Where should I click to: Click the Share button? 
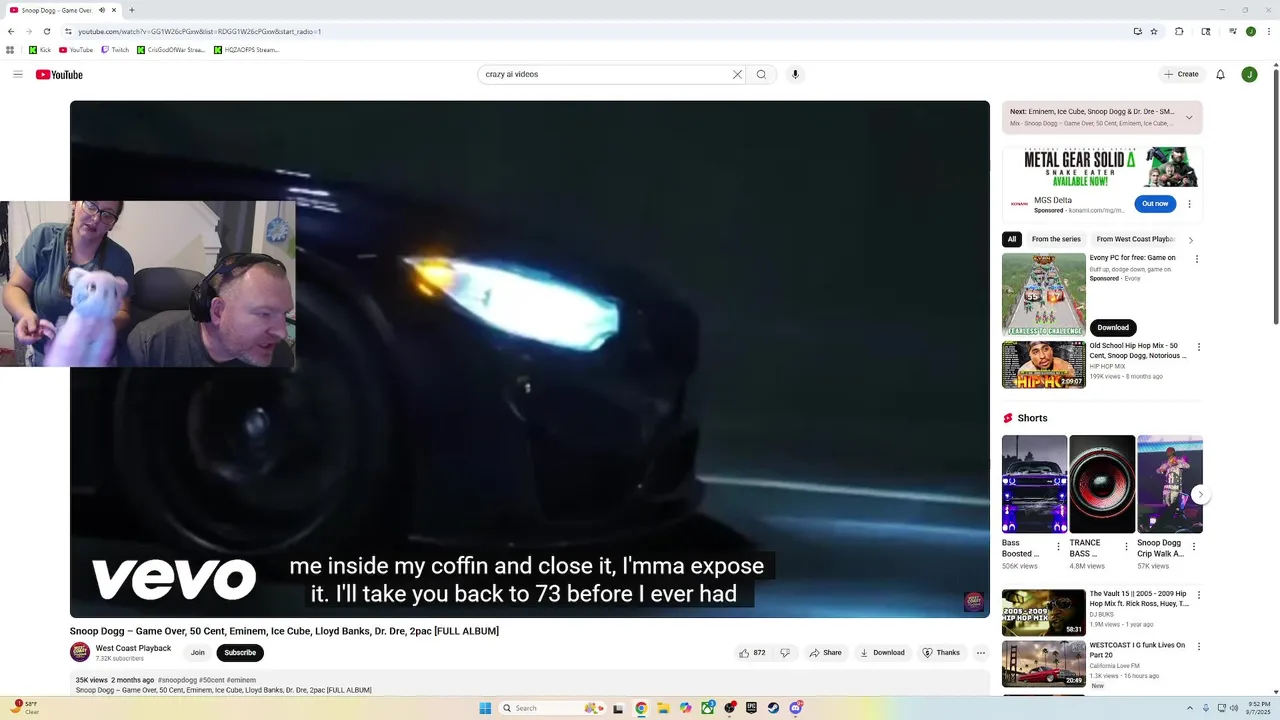825,653
